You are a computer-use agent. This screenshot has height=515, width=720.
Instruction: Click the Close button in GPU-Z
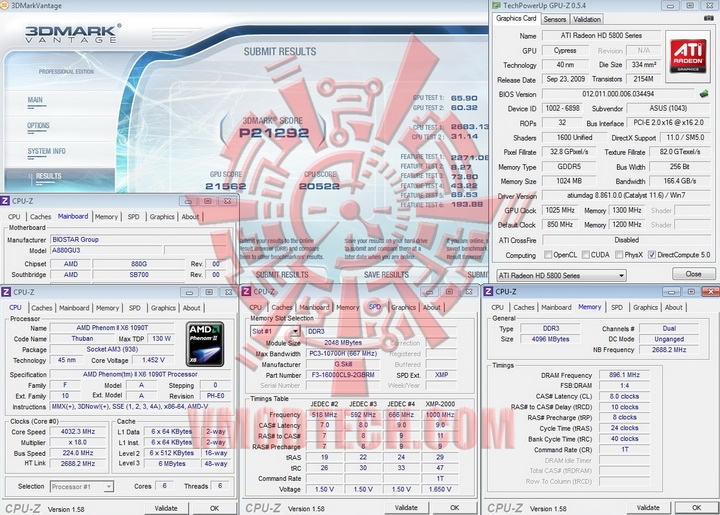(693, 274)
